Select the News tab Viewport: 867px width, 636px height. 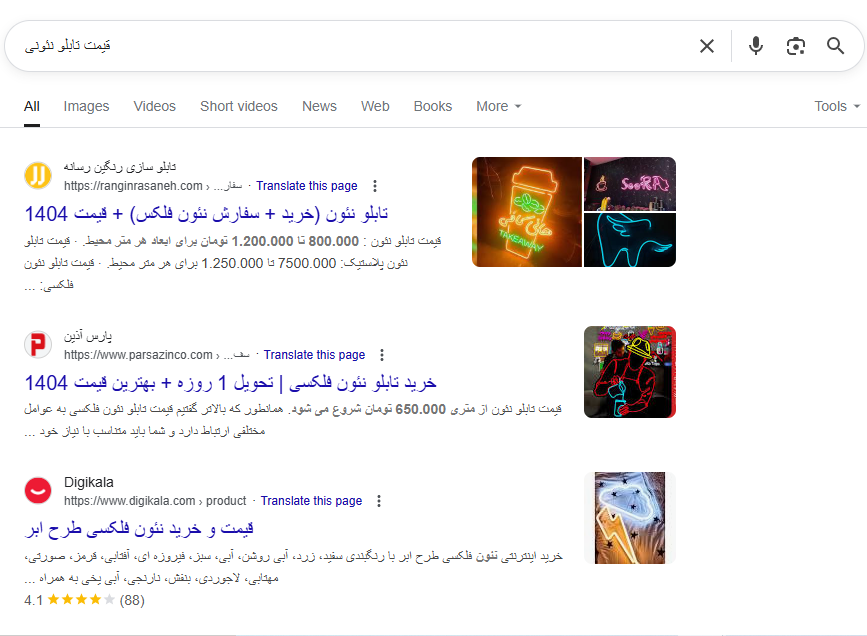[x=319, y=106]
